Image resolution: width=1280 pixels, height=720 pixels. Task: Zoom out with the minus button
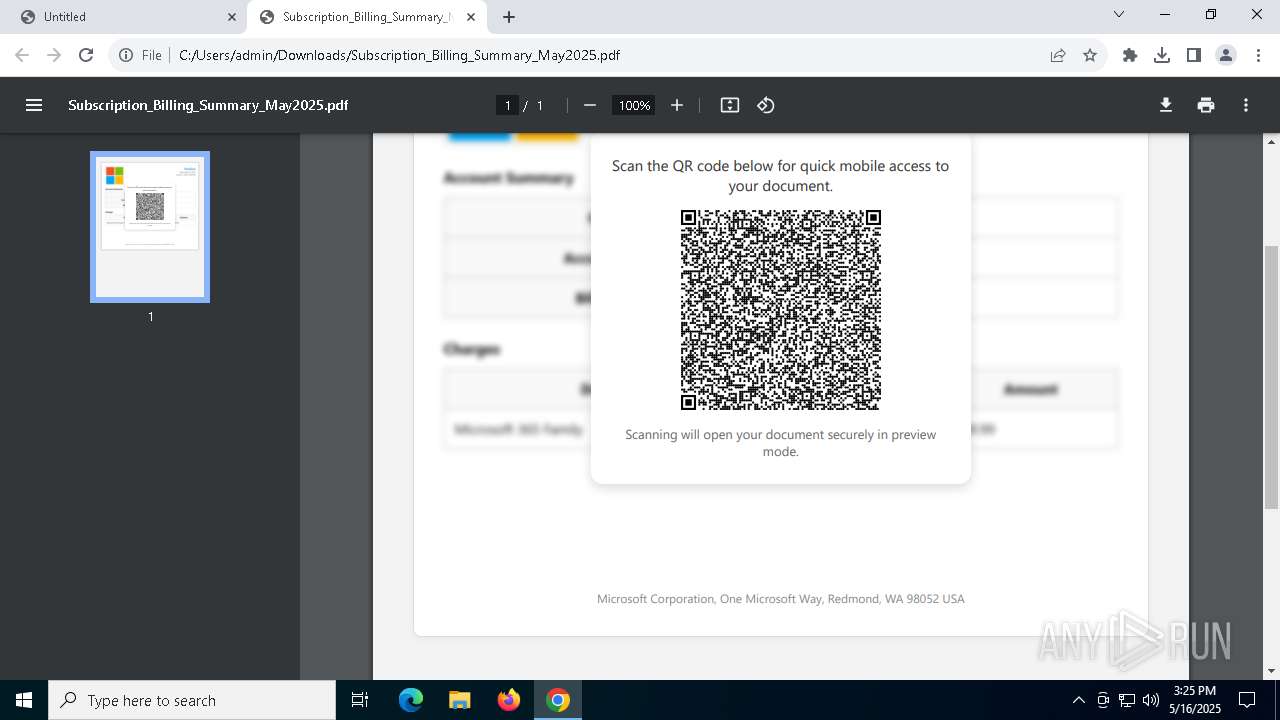[590, 105]
